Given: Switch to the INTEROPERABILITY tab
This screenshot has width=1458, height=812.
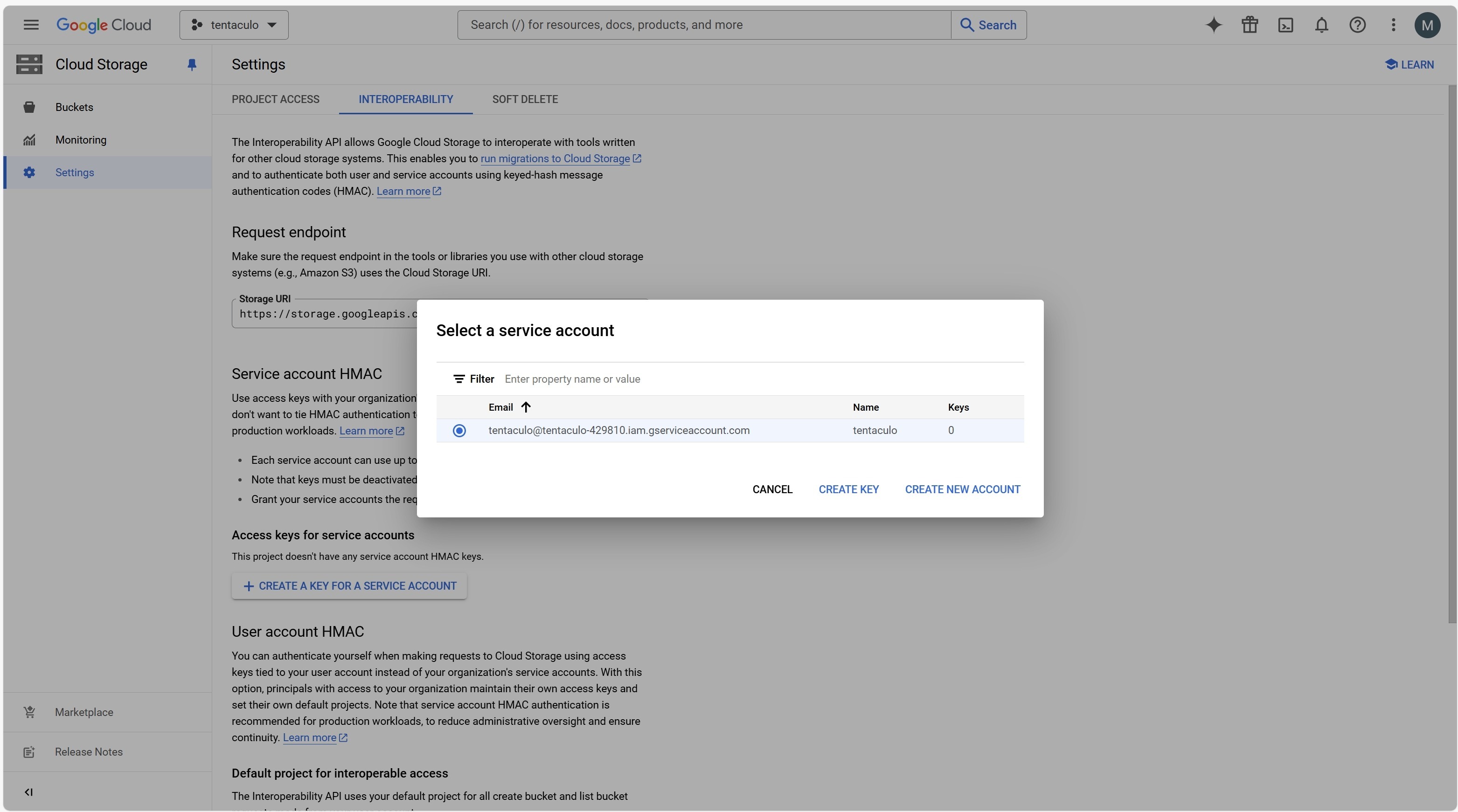Looking at the screenshot, I should [x=406, y=100].
